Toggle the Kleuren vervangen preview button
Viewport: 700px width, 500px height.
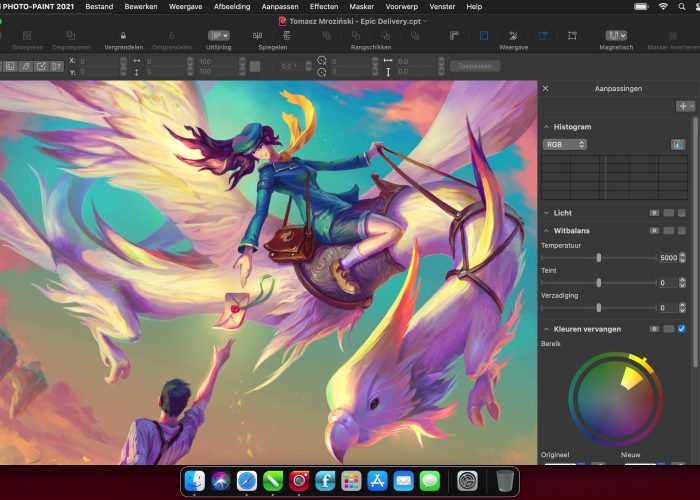668,329
